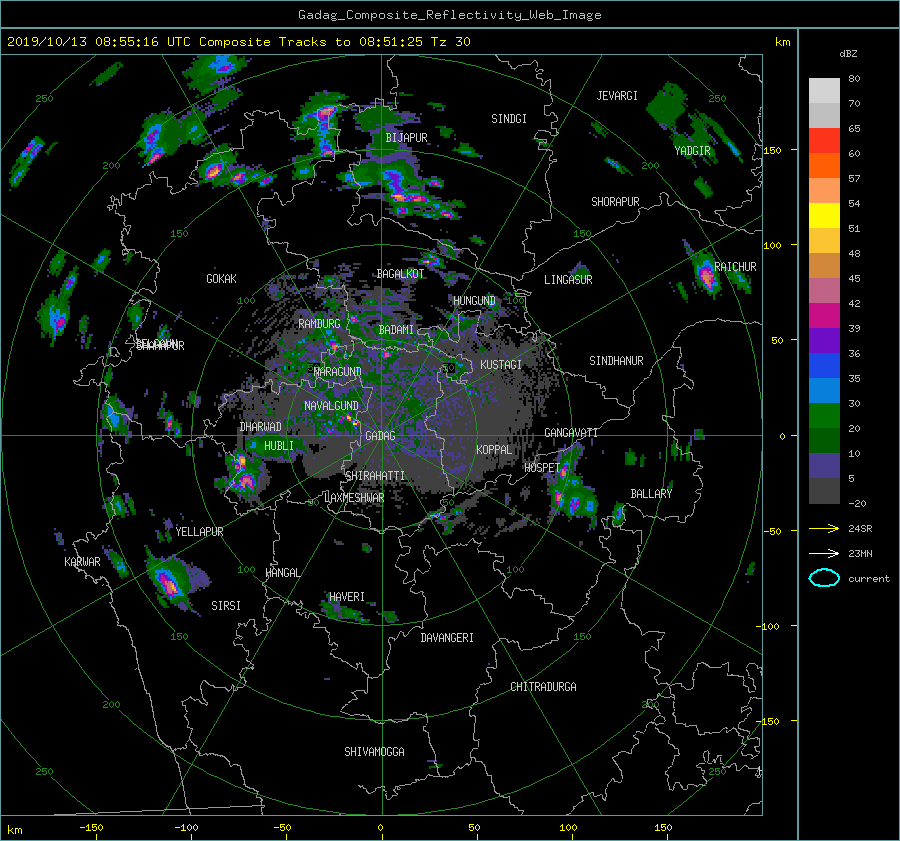Click the HUNGUND city label

(474, 301)
